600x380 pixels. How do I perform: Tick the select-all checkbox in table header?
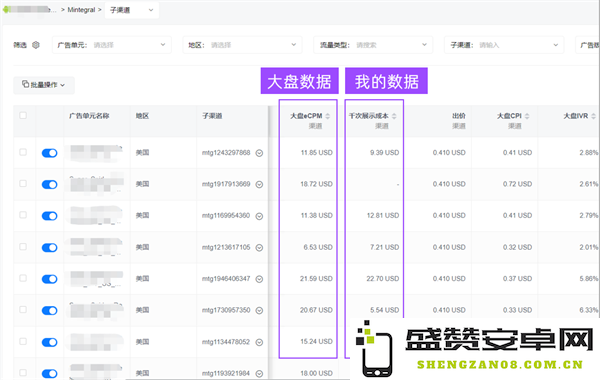coord(23,115)
